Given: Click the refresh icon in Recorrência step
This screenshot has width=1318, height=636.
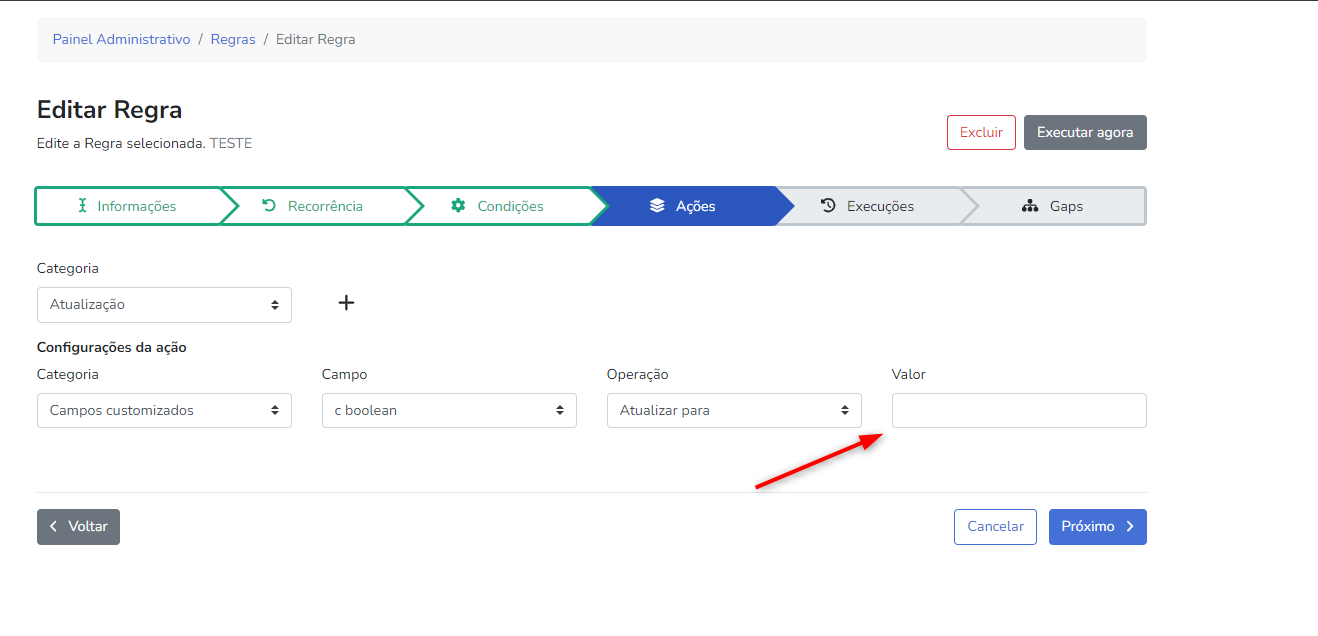Looking at the screenshot, I should click(x=269, y=206).
